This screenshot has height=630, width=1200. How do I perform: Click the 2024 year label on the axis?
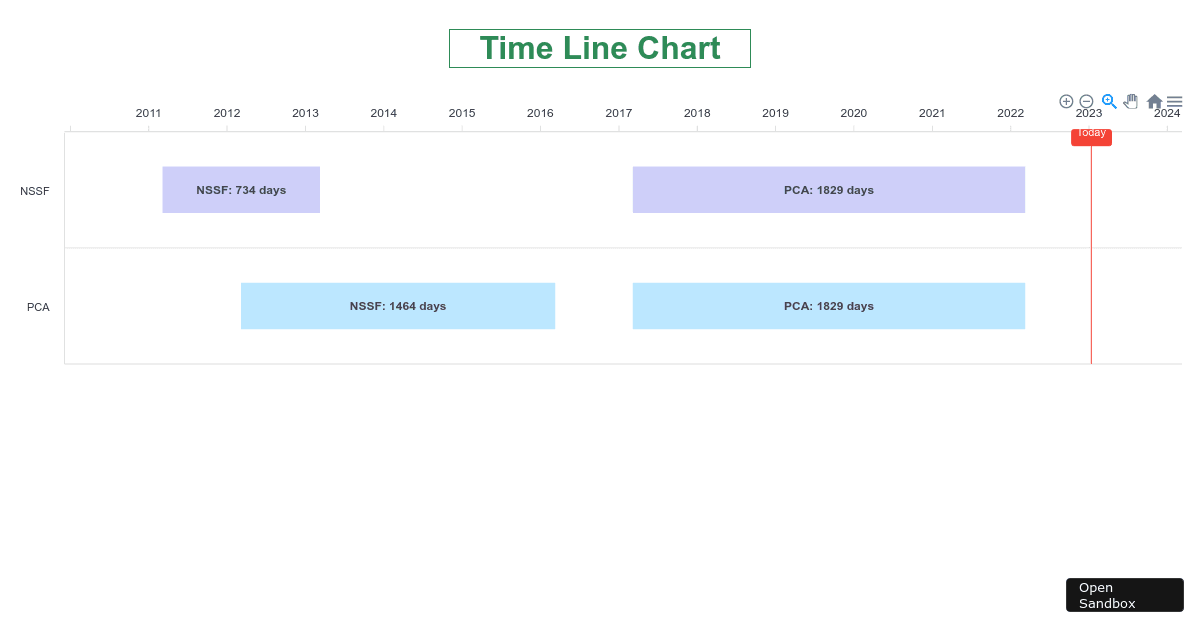(1167, 113)
